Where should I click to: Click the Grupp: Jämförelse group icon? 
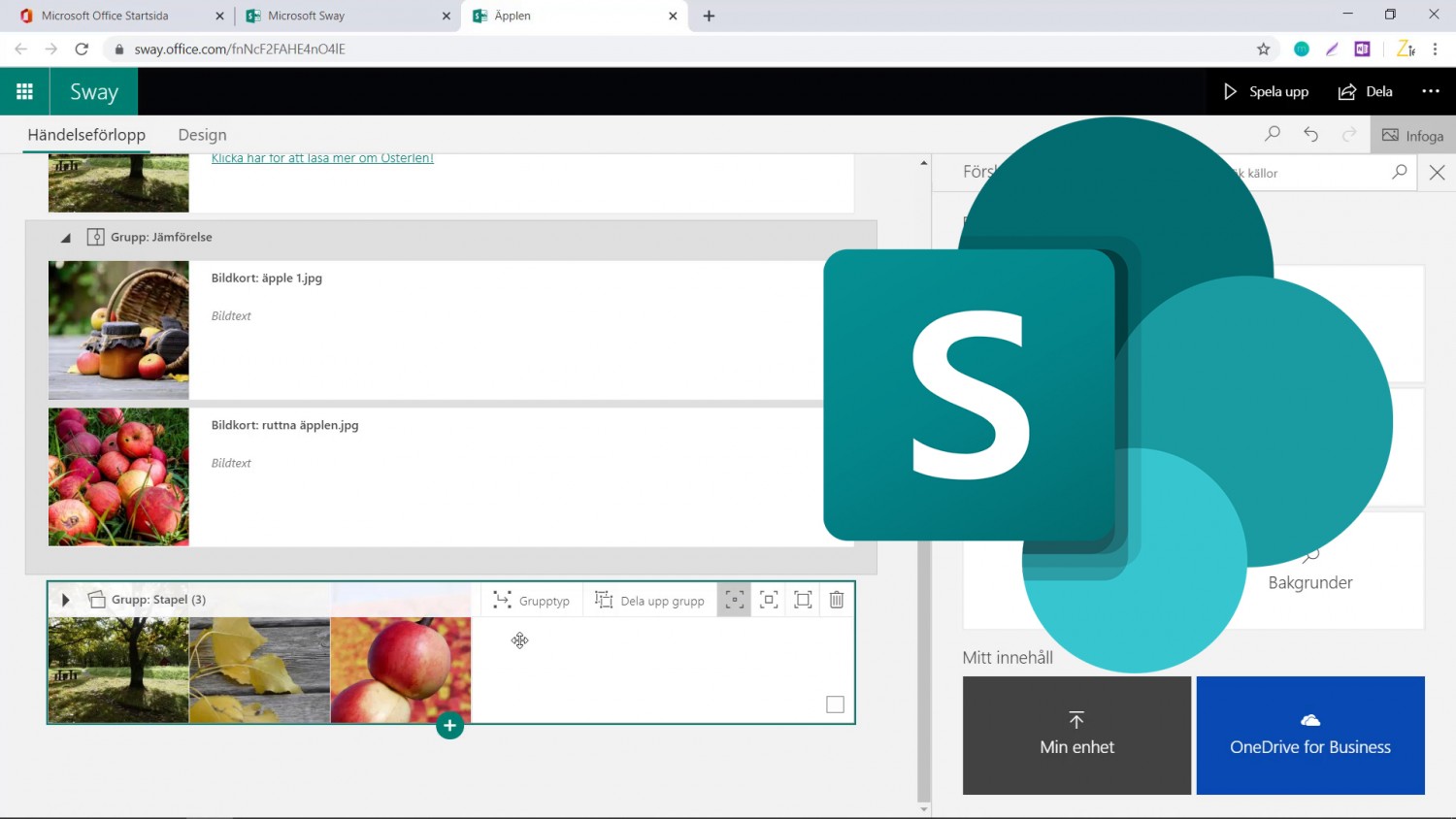[x=95, y=237]
